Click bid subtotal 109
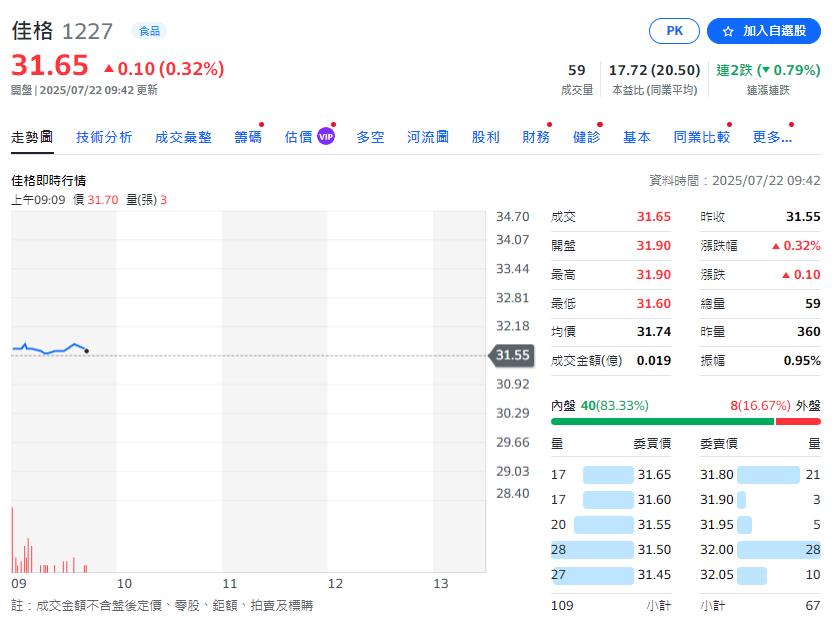Screen dimensions: 839x626 [x=562, y=606]
